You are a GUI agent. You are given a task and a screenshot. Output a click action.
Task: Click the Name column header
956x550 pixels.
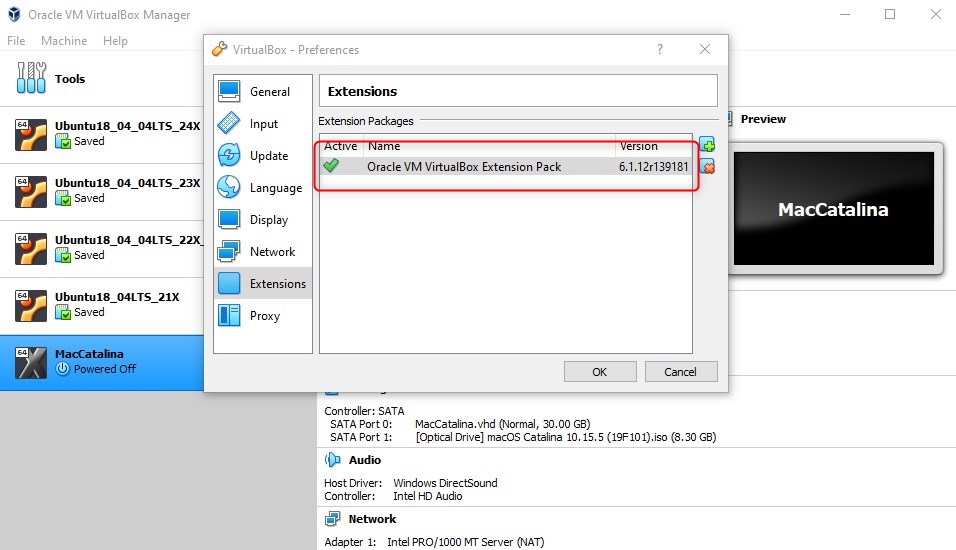tap(490, 146)
